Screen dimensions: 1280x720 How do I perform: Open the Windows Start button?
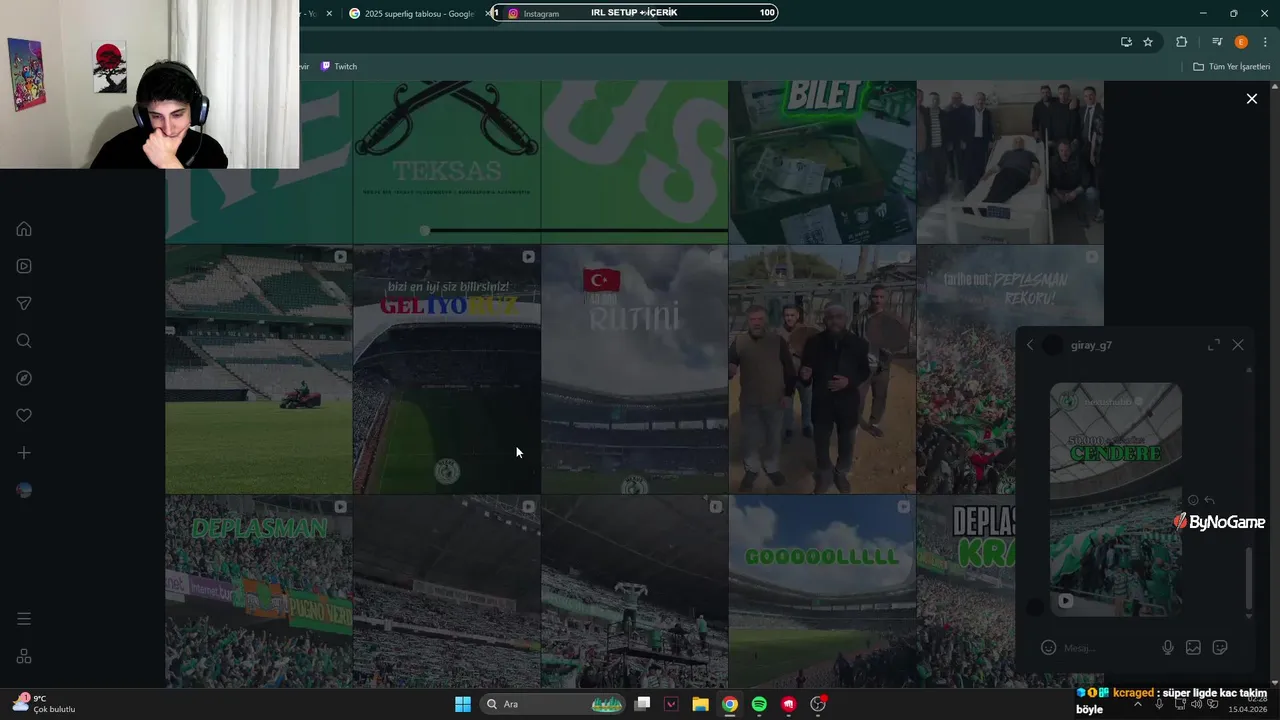[x=463, y=704]
